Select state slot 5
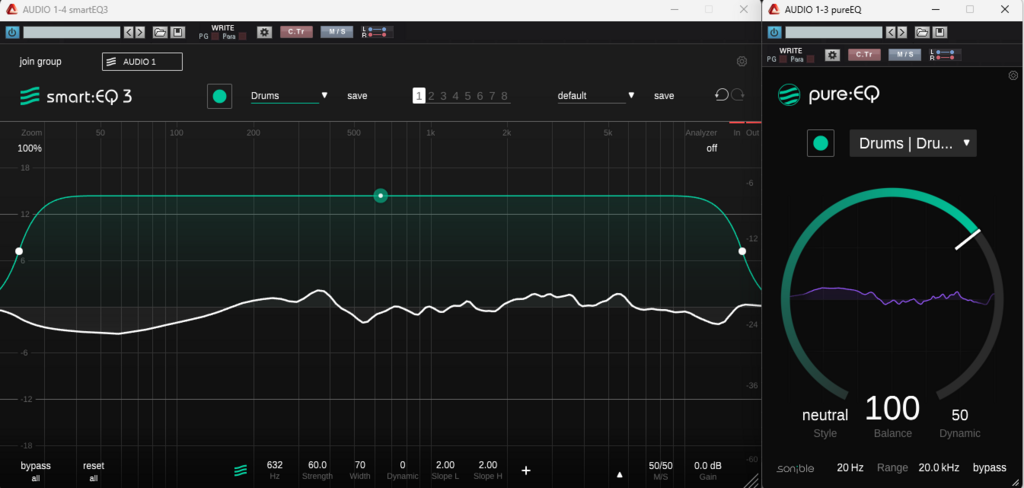The image size is (1024, 488). click(468, 96)
